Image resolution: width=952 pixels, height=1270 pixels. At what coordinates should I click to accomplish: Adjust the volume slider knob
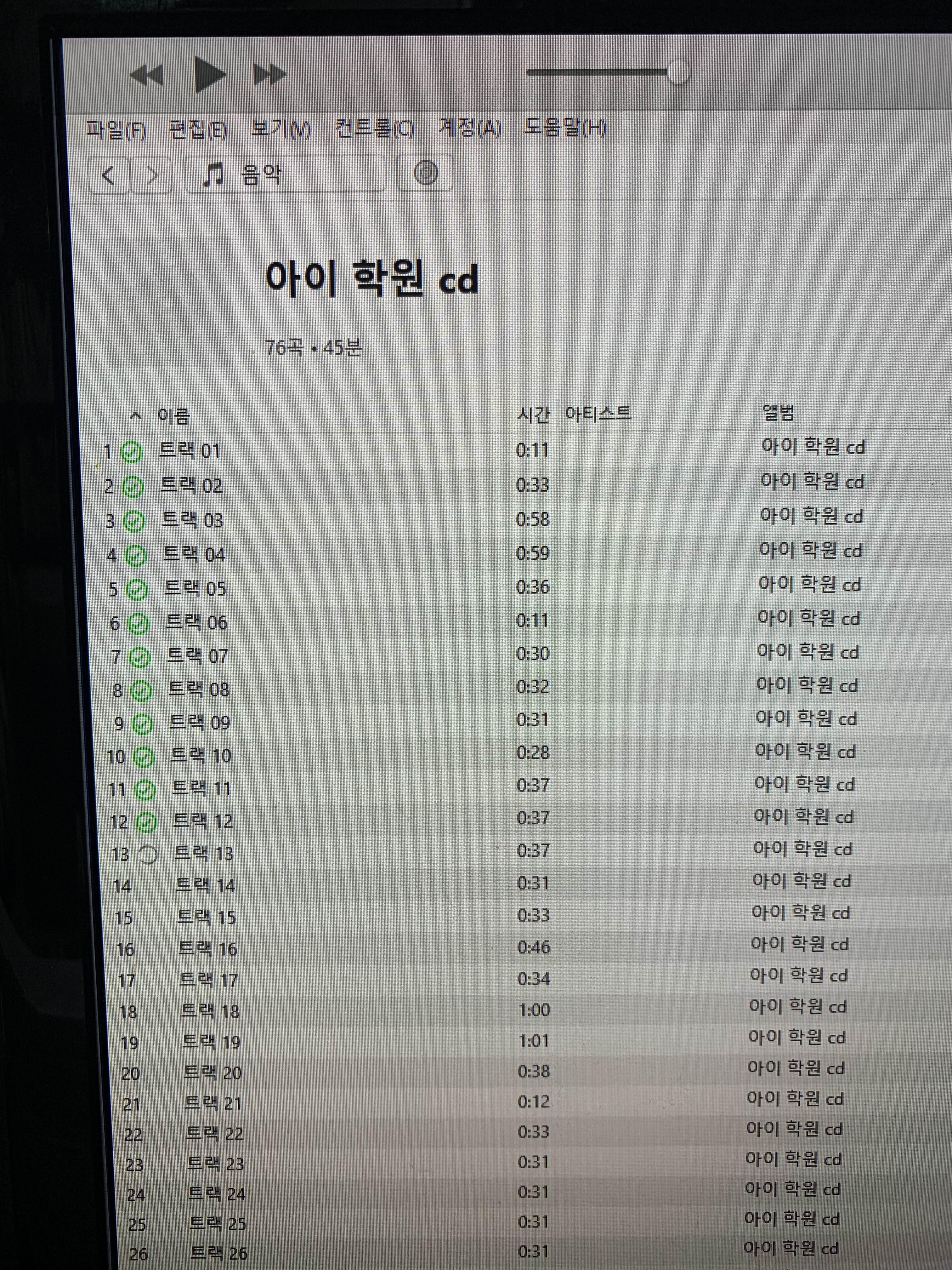(x=678, y=72)
